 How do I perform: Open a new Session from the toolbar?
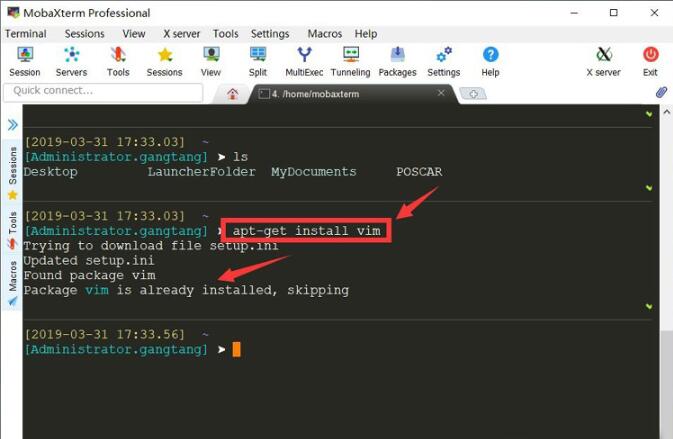point(25,61)
